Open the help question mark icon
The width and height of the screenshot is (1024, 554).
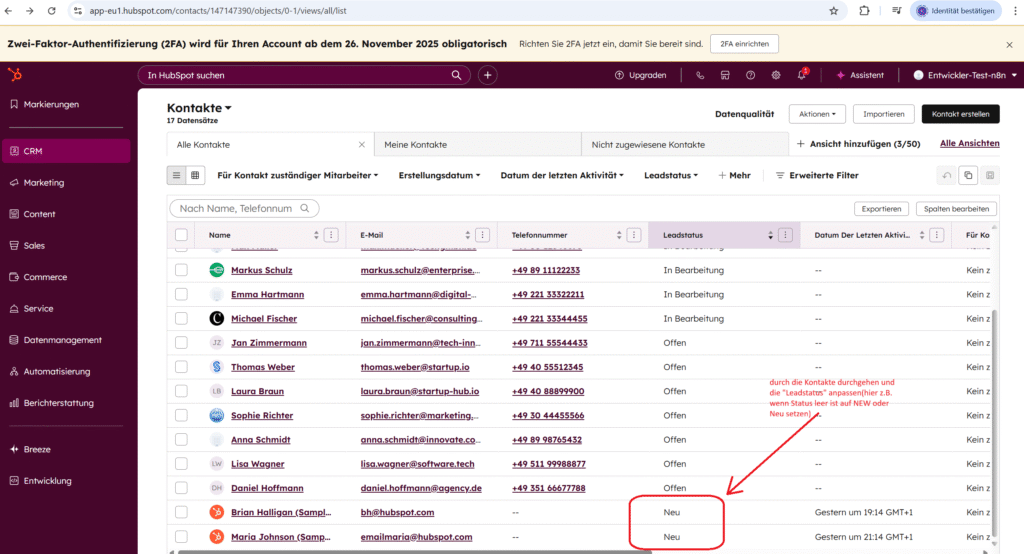(x=750, y=75)
